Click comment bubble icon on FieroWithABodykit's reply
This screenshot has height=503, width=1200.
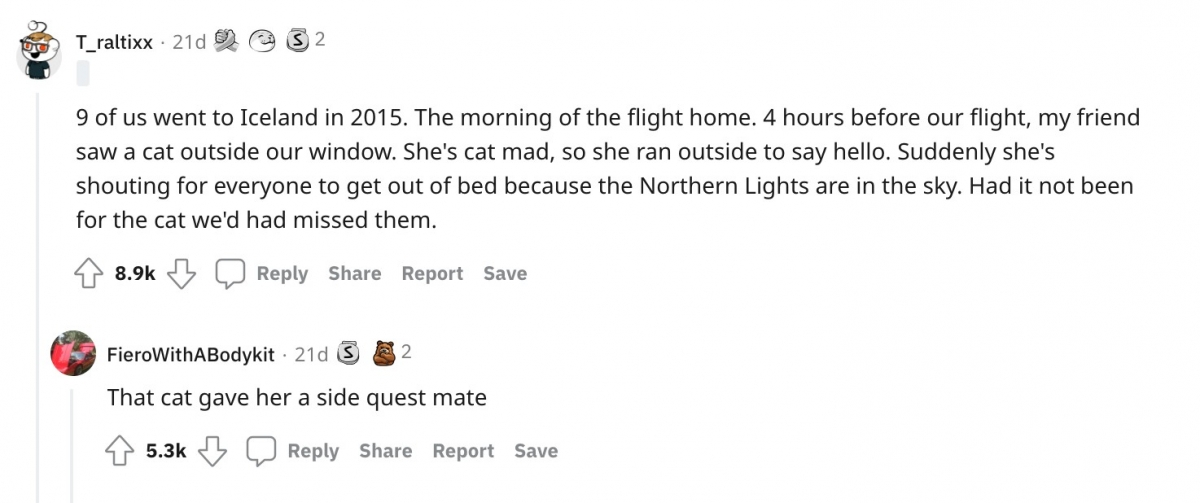262,451
